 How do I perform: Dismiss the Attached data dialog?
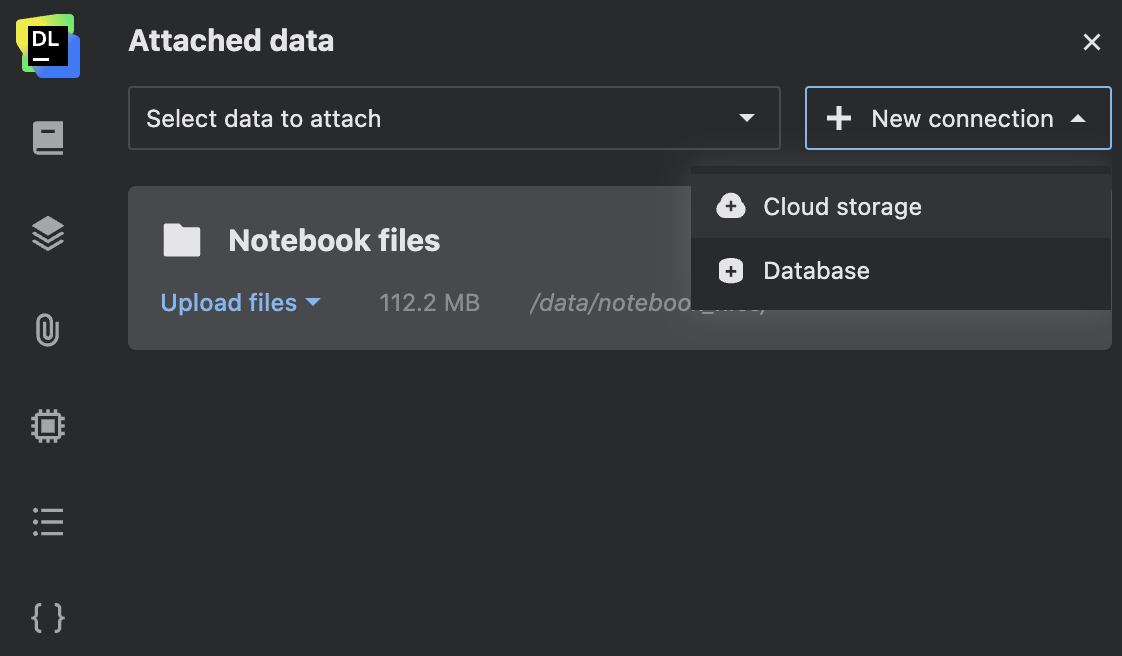pyautogui.click(x=1091, y=42)
